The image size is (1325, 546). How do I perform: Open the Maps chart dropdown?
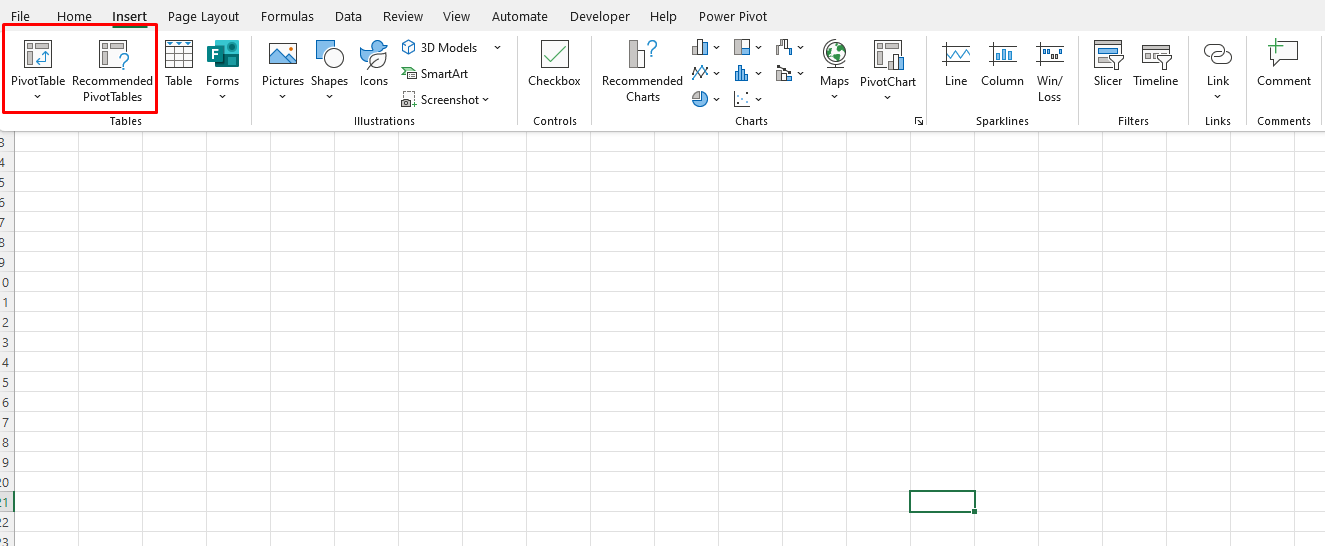point(834,97)
